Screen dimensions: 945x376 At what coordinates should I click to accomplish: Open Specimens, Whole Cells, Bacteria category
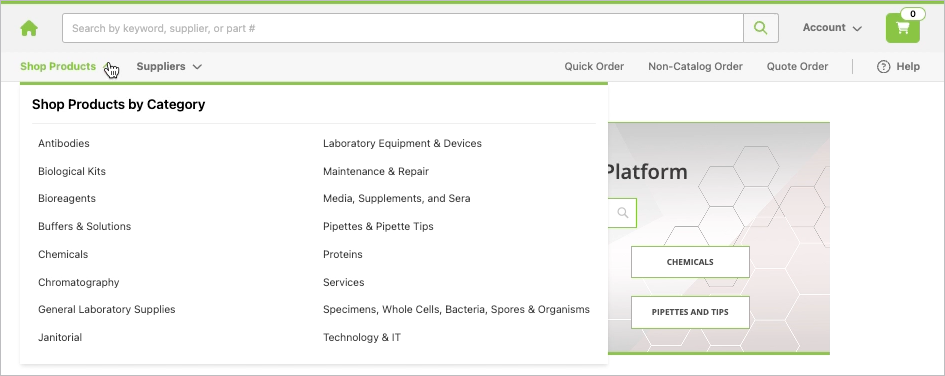456,310
